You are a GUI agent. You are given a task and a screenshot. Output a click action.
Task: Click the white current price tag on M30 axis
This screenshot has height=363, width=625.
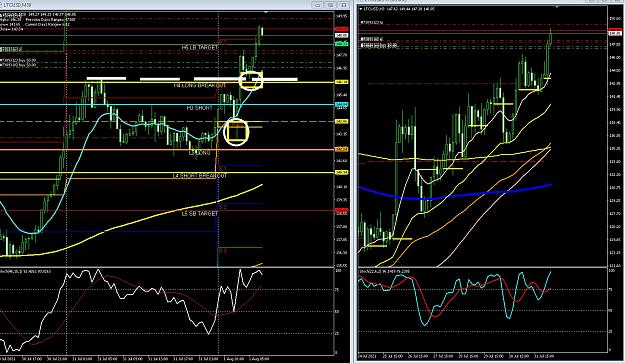pyautogui.click(x=342, y=35)
